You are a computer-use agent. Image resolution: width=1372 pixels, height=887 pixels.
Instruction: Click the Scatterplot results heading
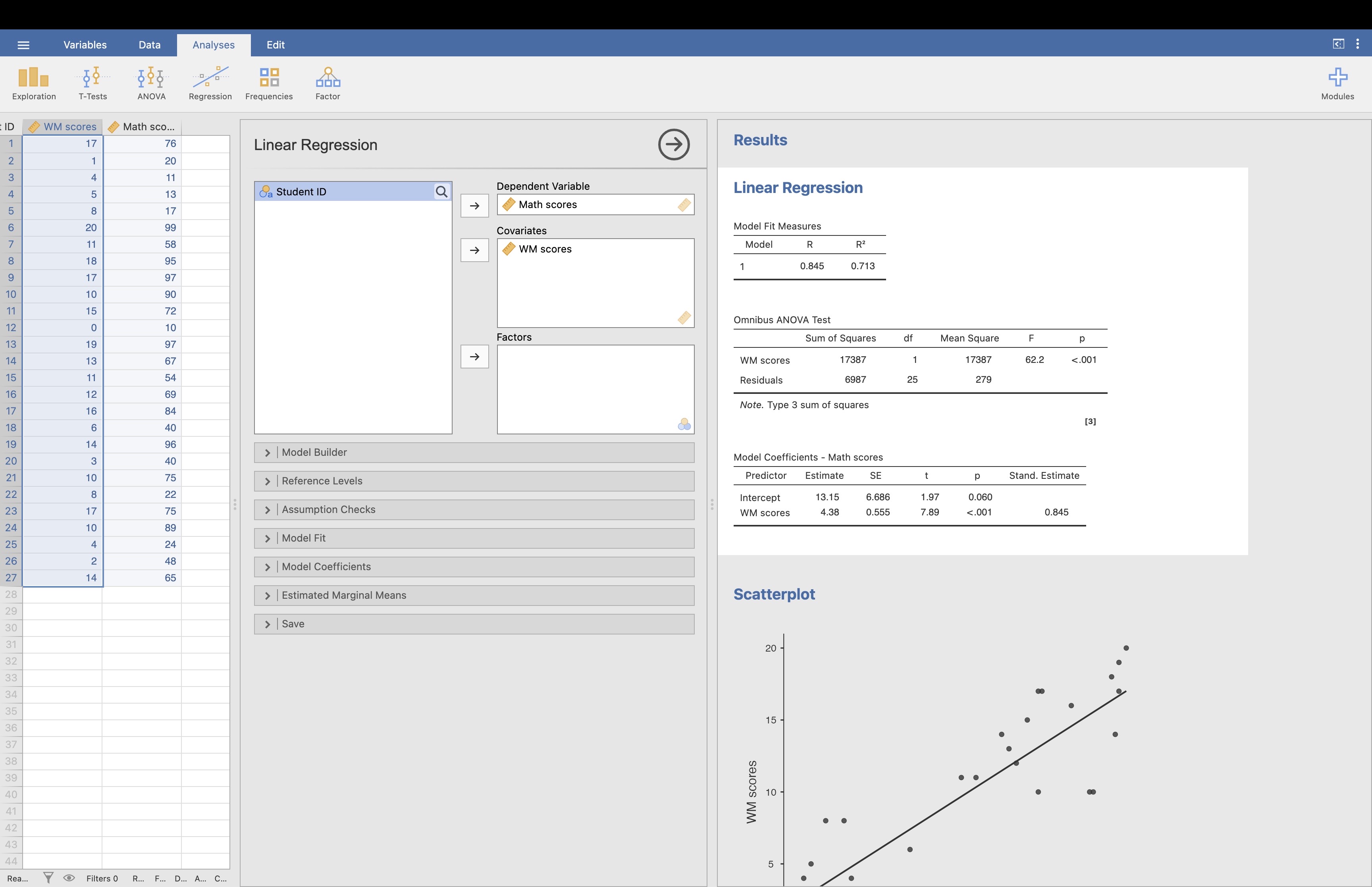coord(774,594)
